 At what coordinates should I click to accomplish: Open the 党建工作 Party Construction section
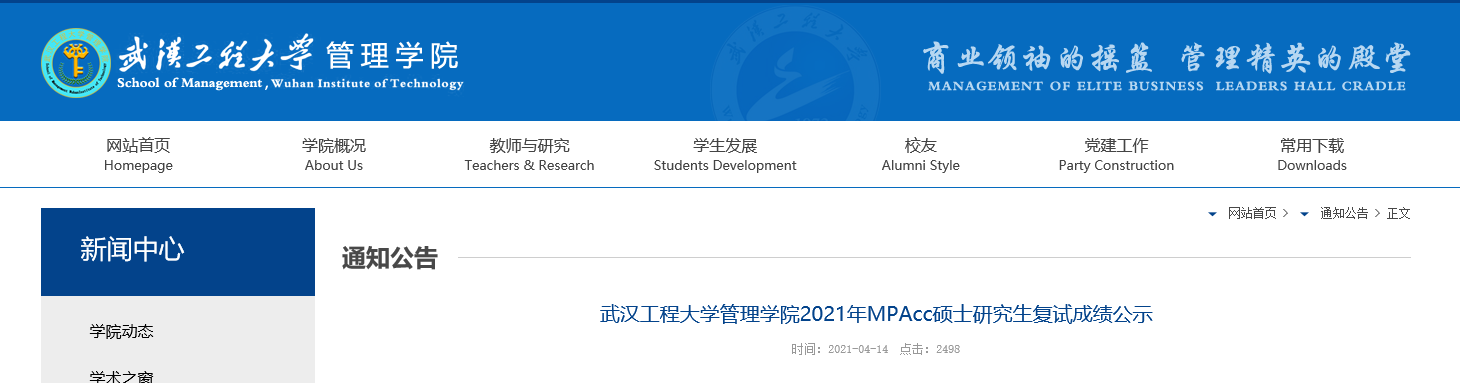(x=1116, y=155)
